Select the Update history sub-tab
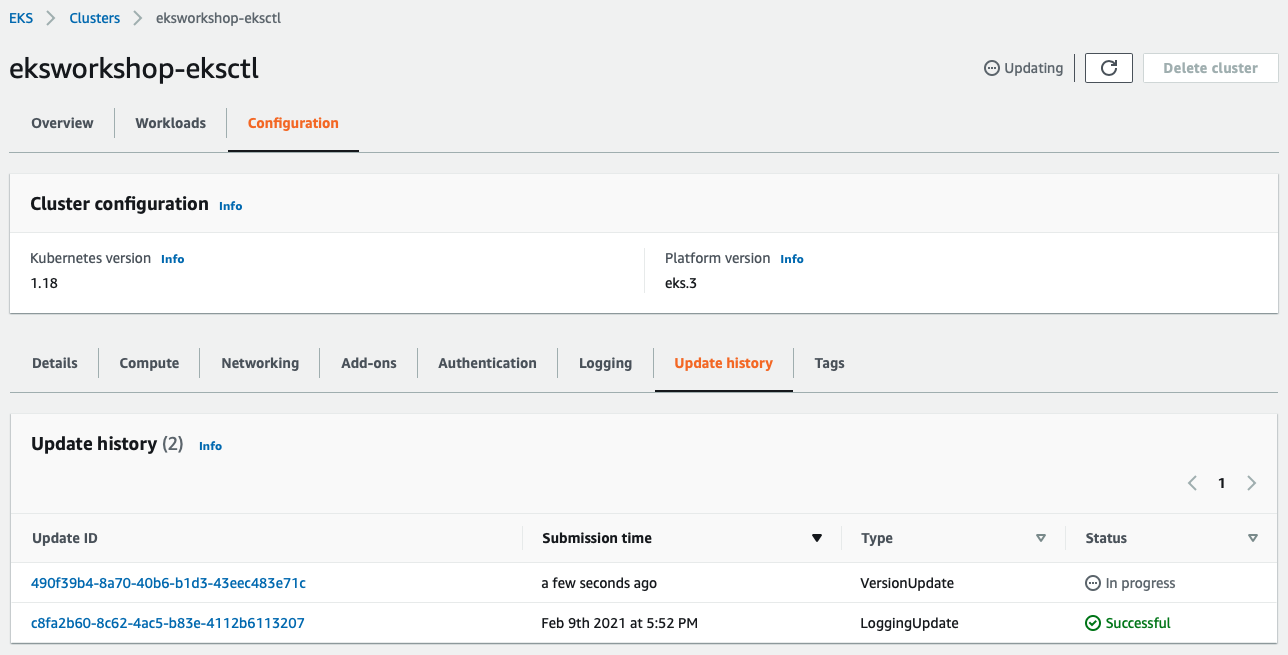 723,363
